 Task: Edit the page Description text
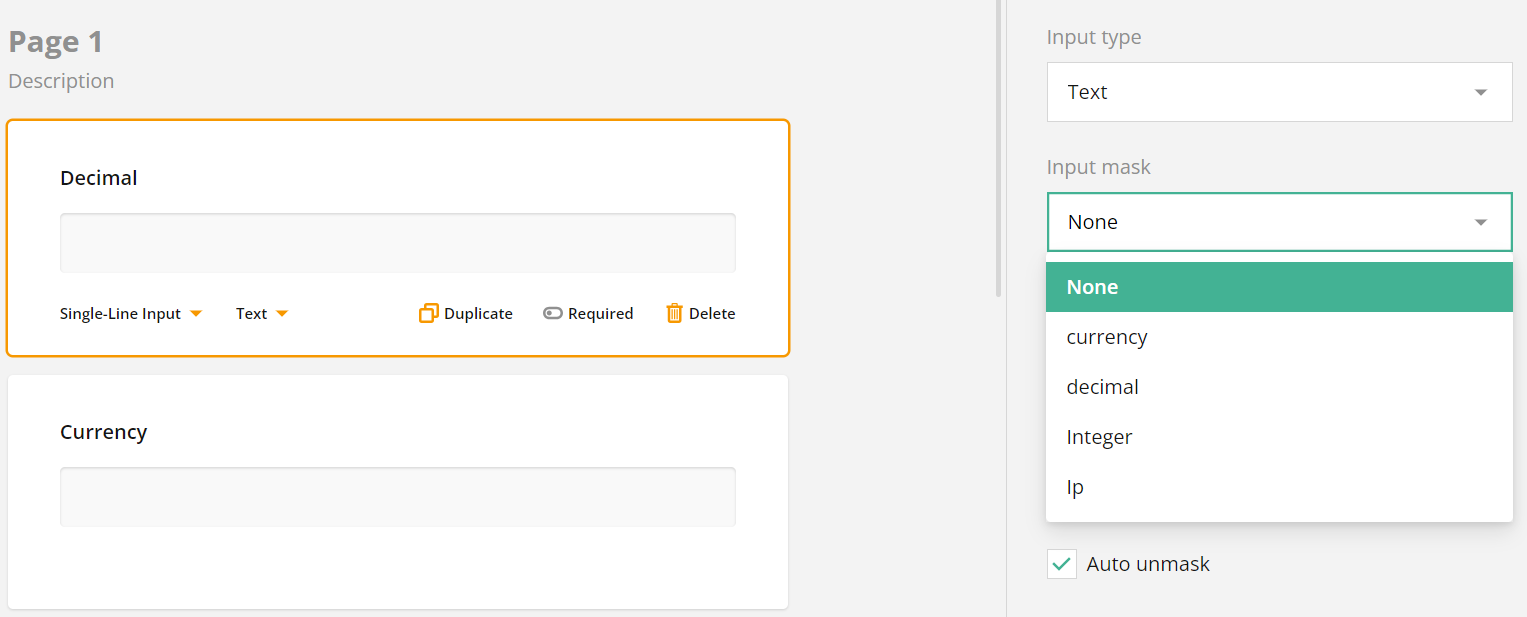coord(61,81)
